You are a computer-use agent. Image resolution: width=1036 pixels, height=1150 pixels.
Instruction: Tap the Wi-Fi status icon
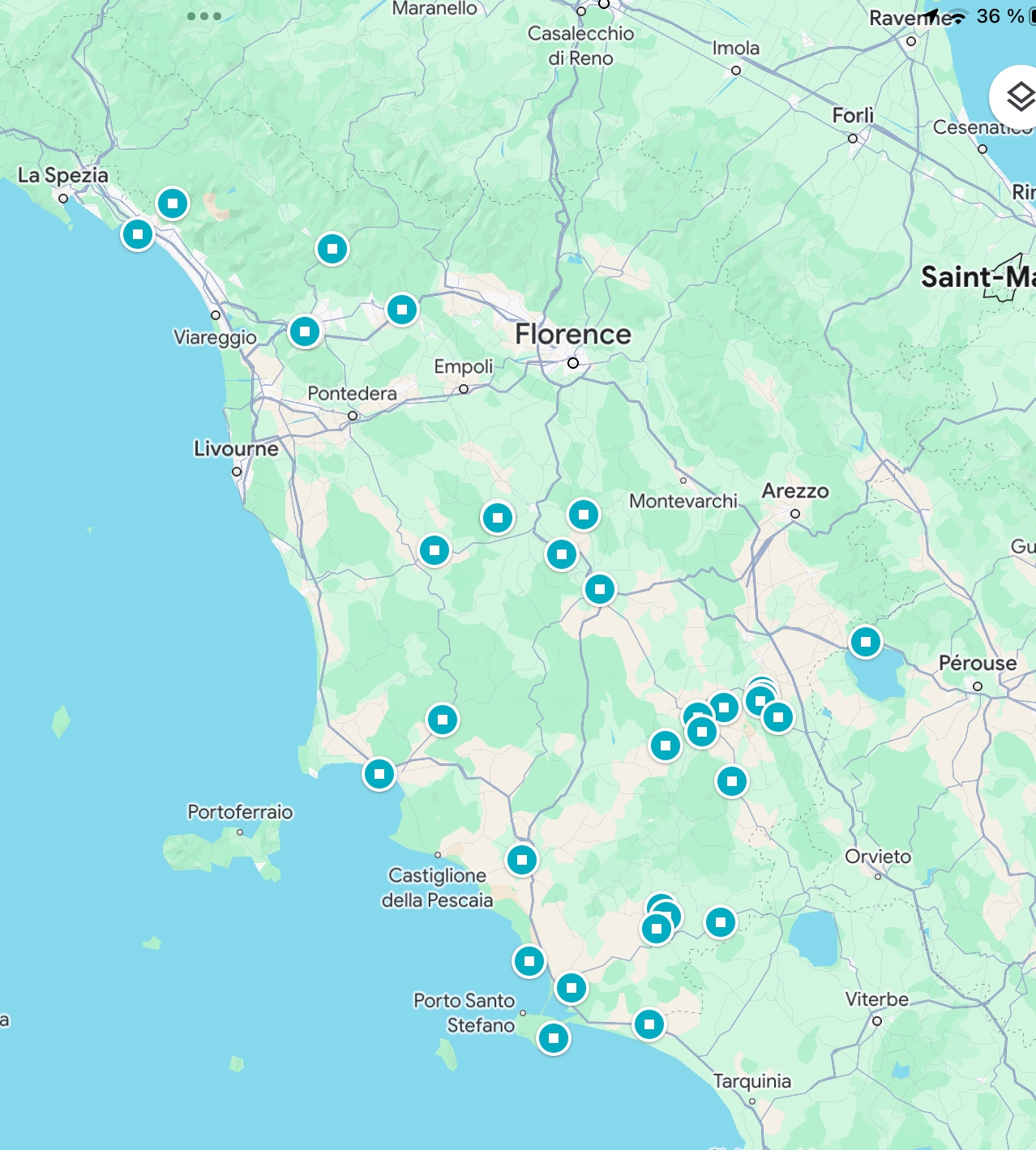coord(957,16)
